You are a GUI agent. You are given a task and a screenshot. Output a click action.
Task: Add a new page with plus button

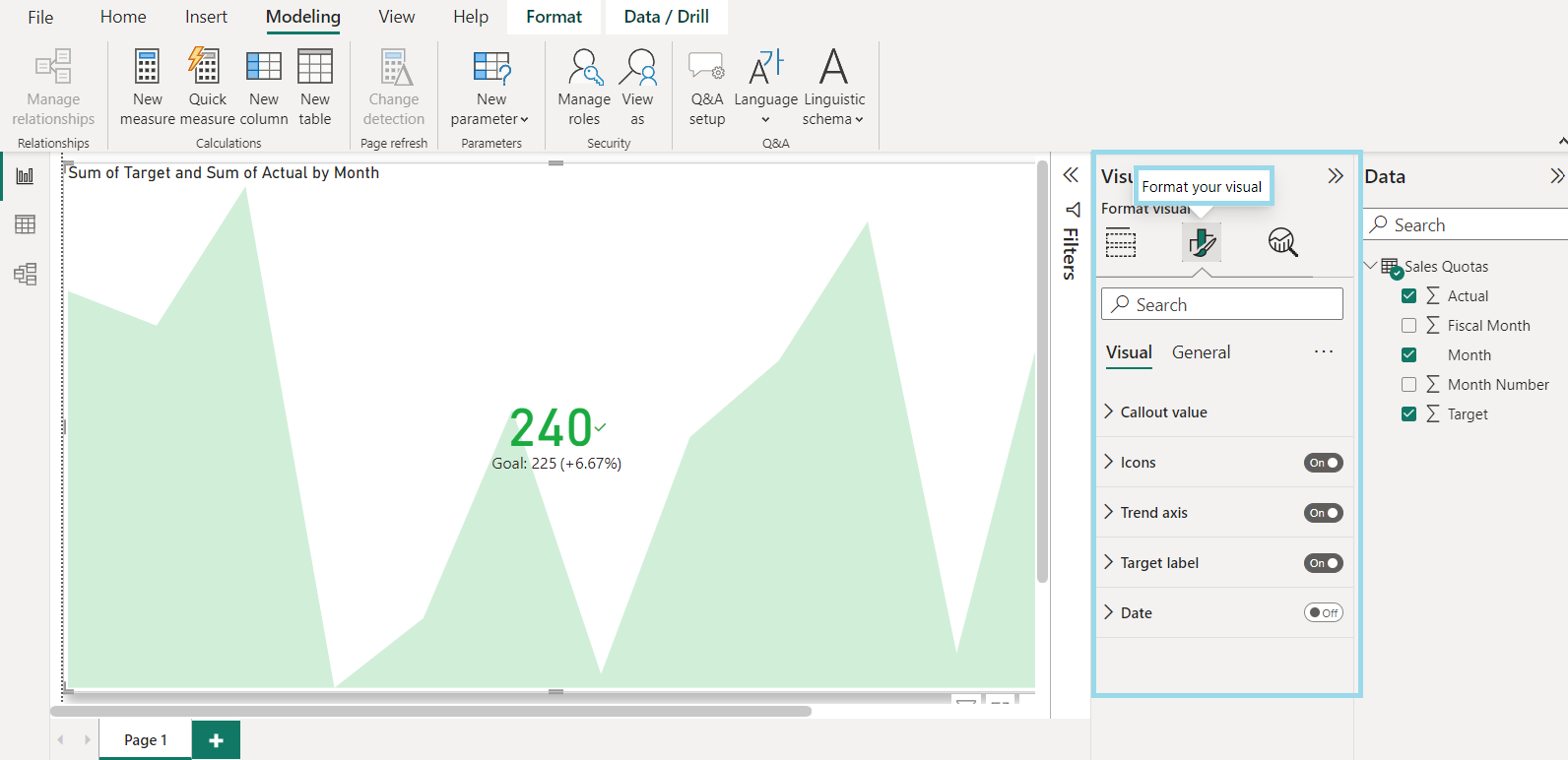(x=217, y=740)
